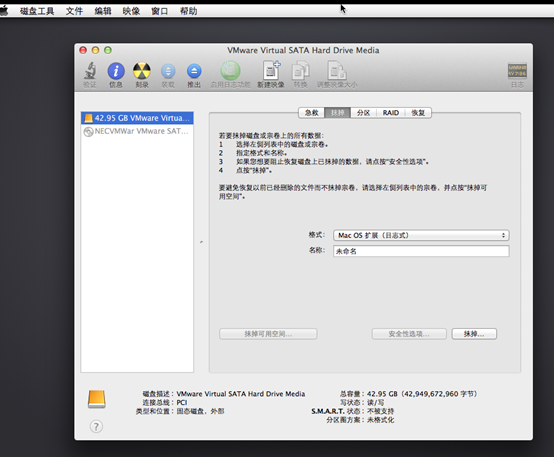554x457 pixels.
Task: Open the Disk Utility (磁盘工具) menu
Action: point(37,11)
